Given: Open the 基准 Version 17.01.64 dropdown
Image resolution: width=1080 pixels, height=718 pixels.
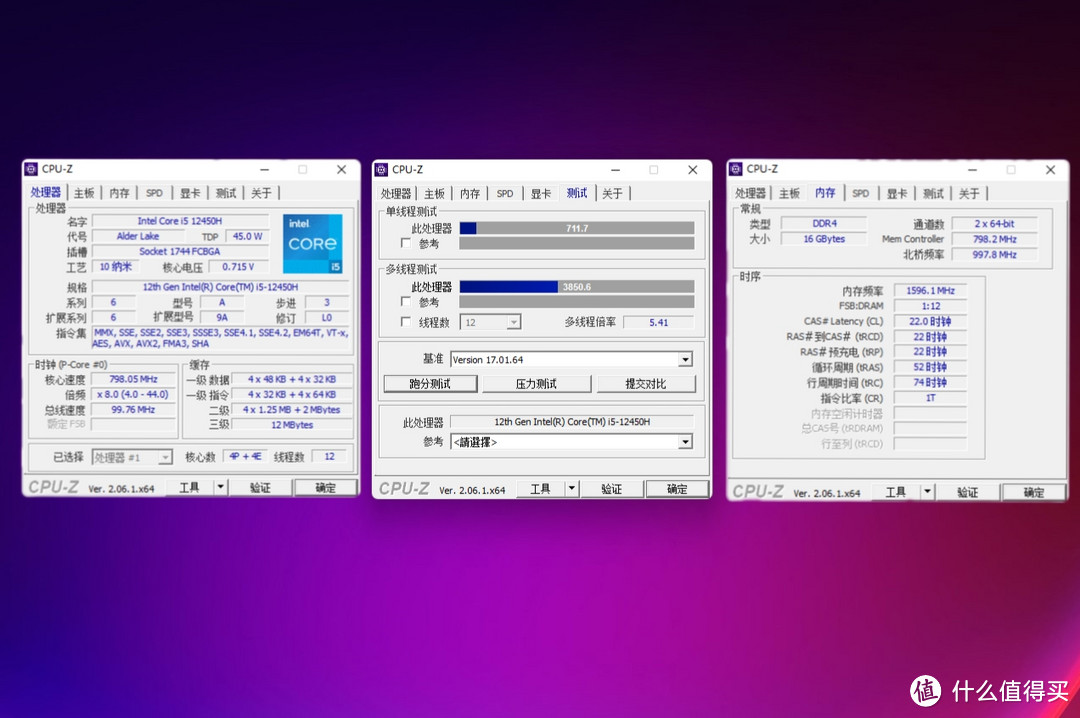Looking at the screenshot, I should click(x=685, y=360).
